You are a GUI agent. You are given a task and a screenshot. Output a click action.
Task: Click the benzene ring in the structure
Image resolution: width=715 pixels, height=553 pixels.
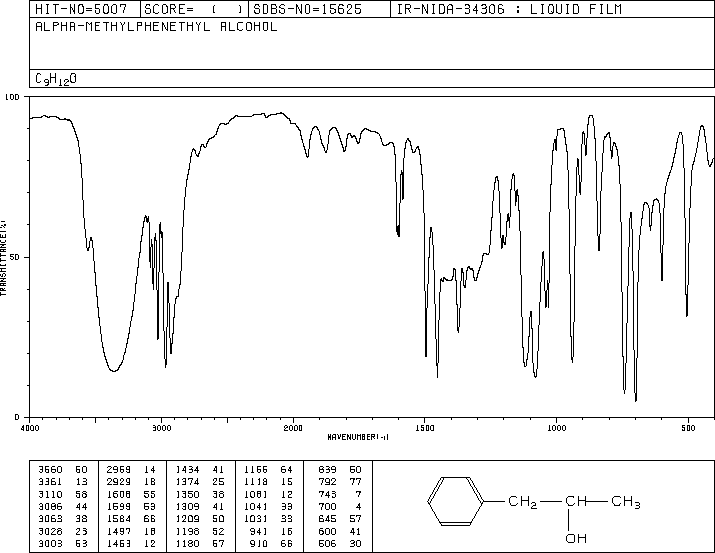(x=455, y=501)
